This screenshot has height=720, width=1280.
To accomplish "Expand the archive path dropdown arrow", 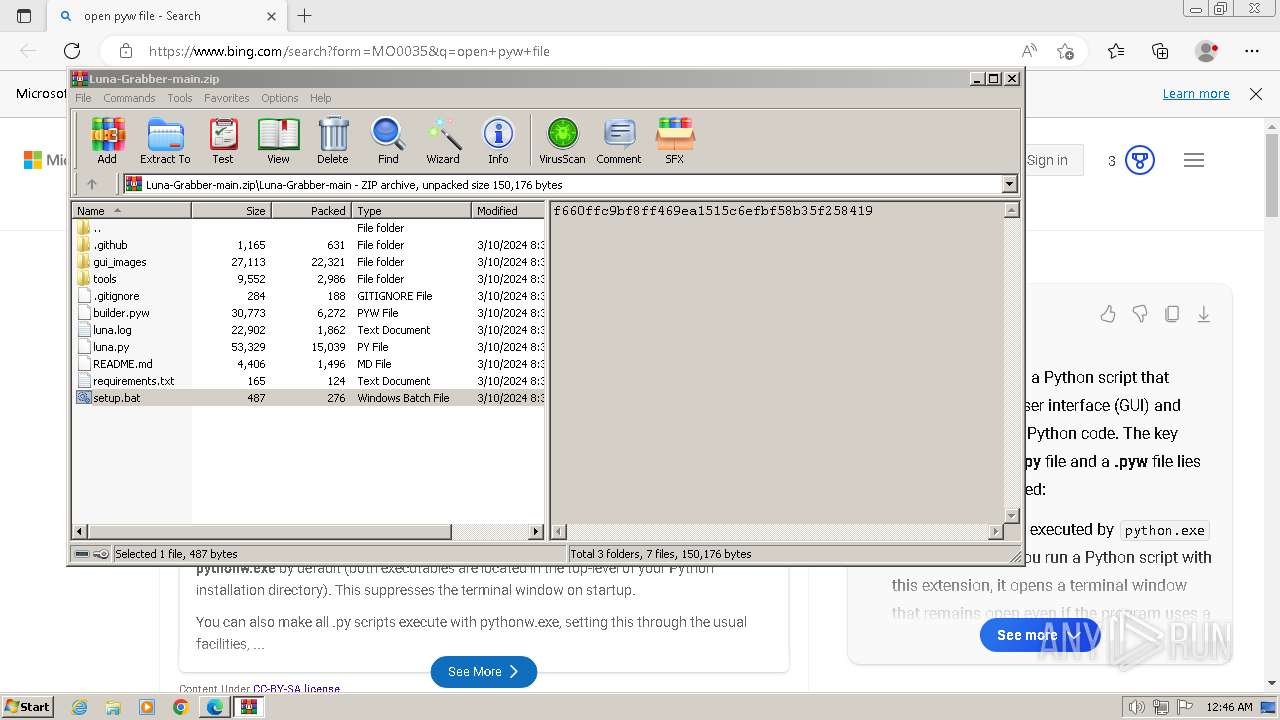I will 1009,184.
